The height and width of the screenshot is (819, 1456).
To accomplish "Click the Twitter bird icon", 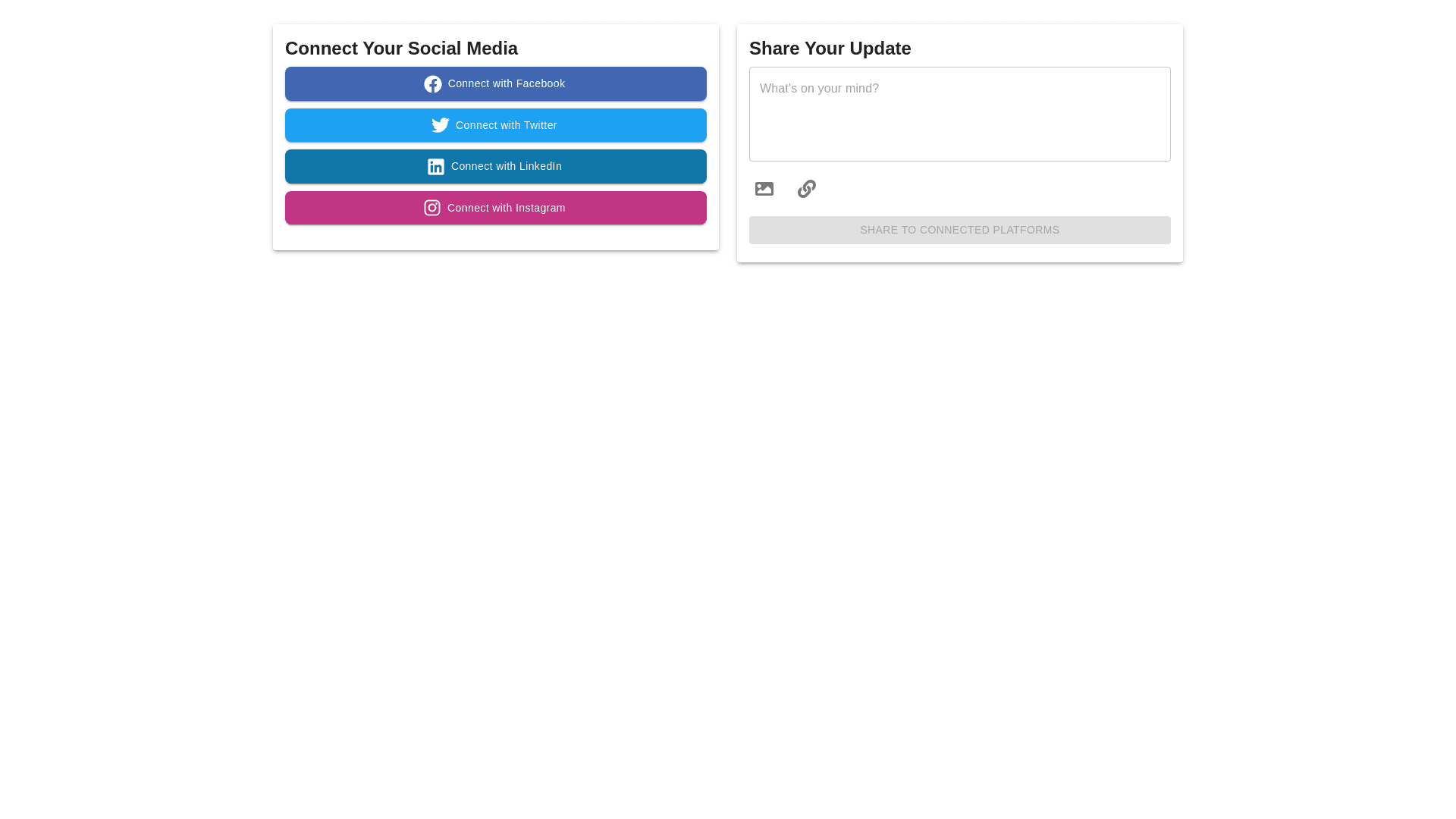I will click(x=441, y=125).
